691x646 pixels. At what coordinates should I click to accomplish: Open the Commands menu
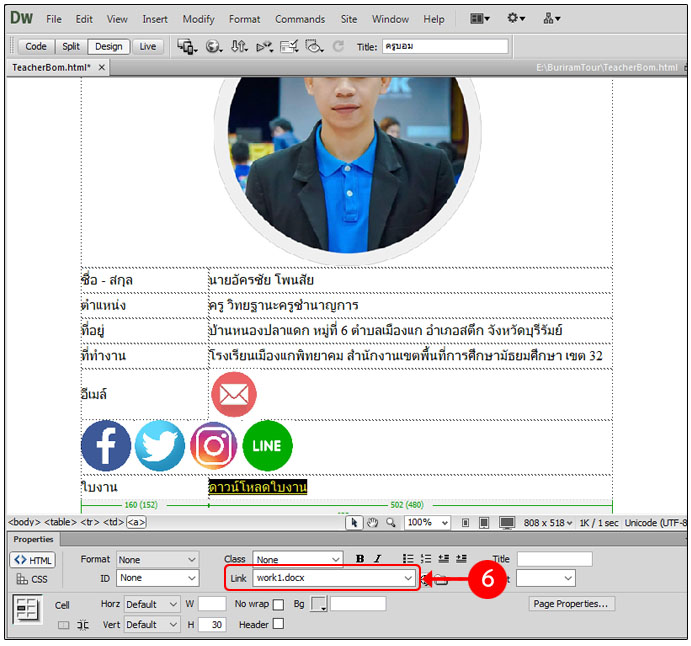pyautogui.click(x=300, y=19)
